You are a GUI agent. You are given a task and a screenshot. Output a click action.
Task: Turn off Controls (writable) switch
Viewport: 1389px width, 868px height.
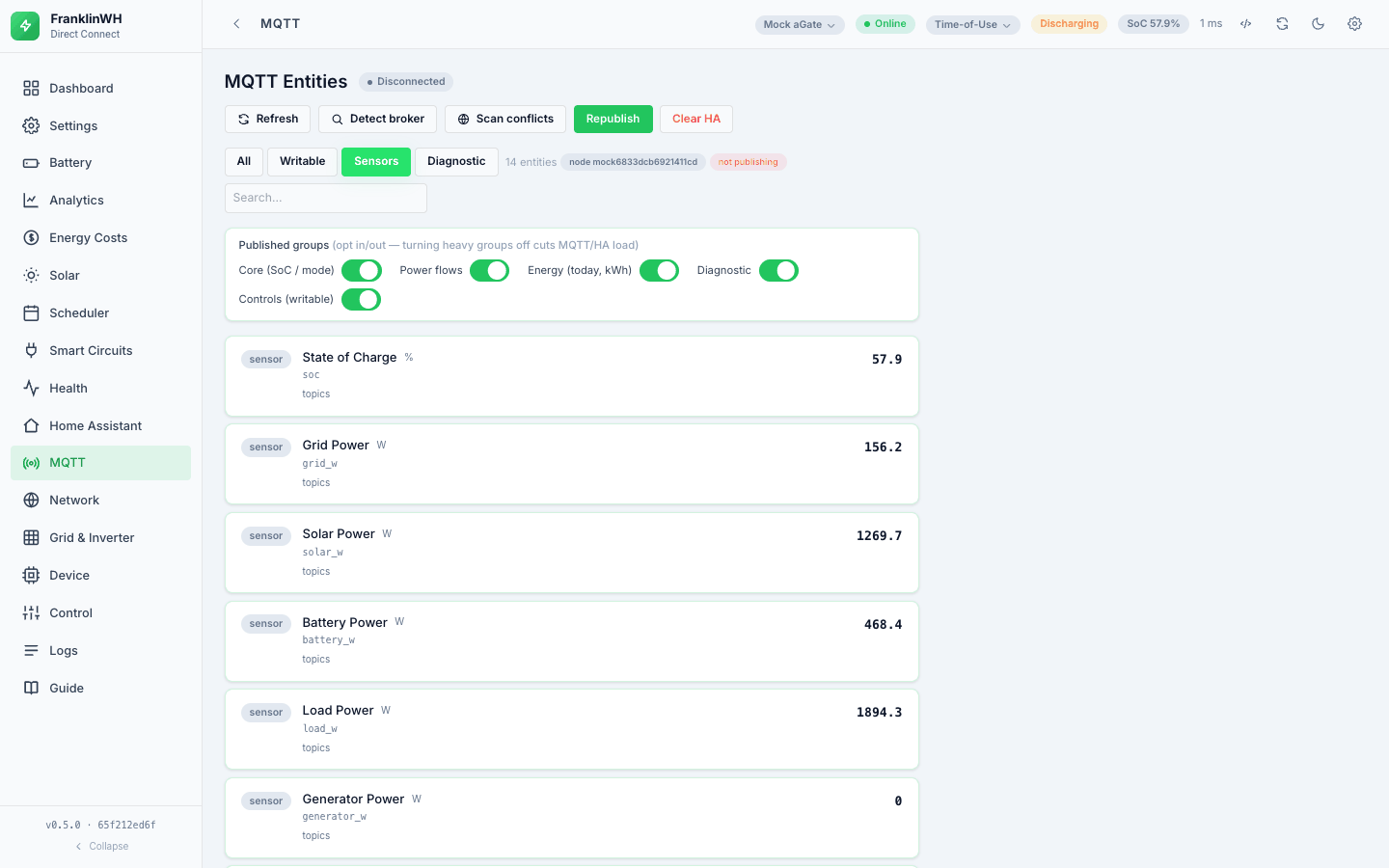362,300
